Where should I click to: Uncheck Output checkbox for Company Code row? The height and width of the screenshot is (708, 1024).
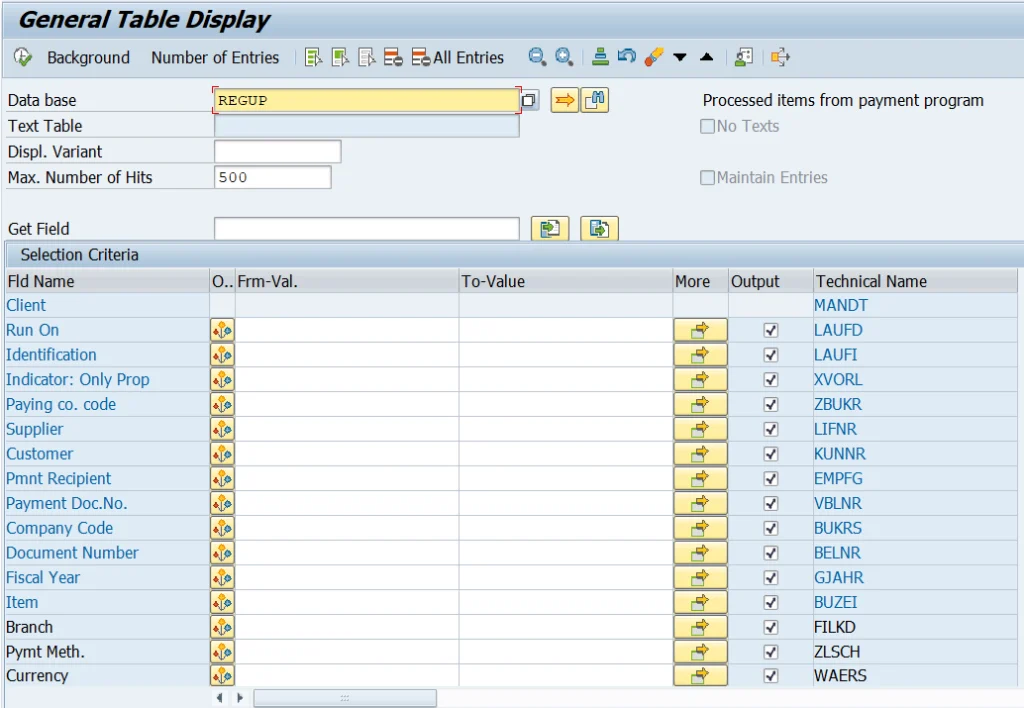(771, 528)
